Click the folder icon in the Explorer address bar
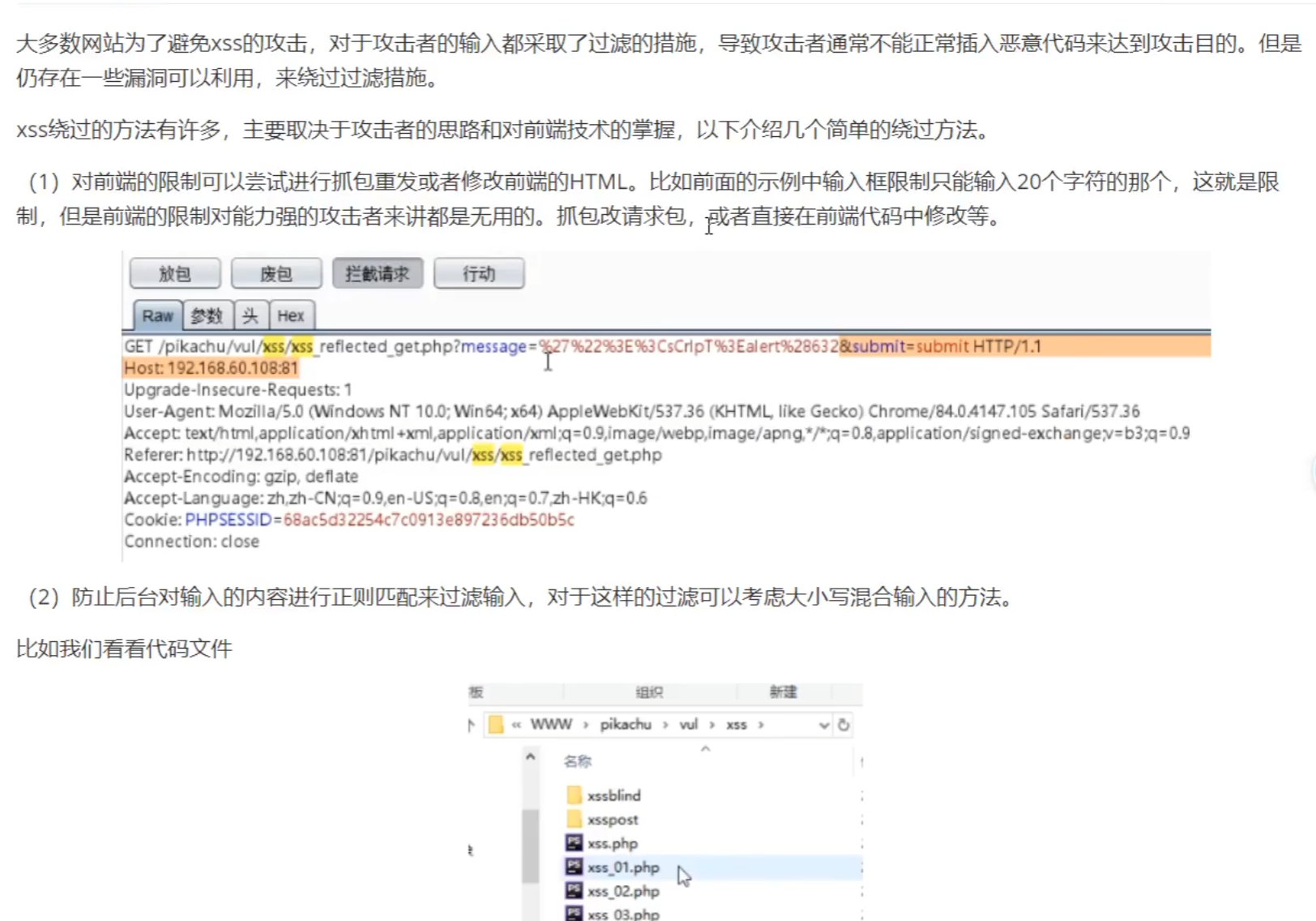The image size is (1316, 921). pyautogui.click(x=495, y=725)
